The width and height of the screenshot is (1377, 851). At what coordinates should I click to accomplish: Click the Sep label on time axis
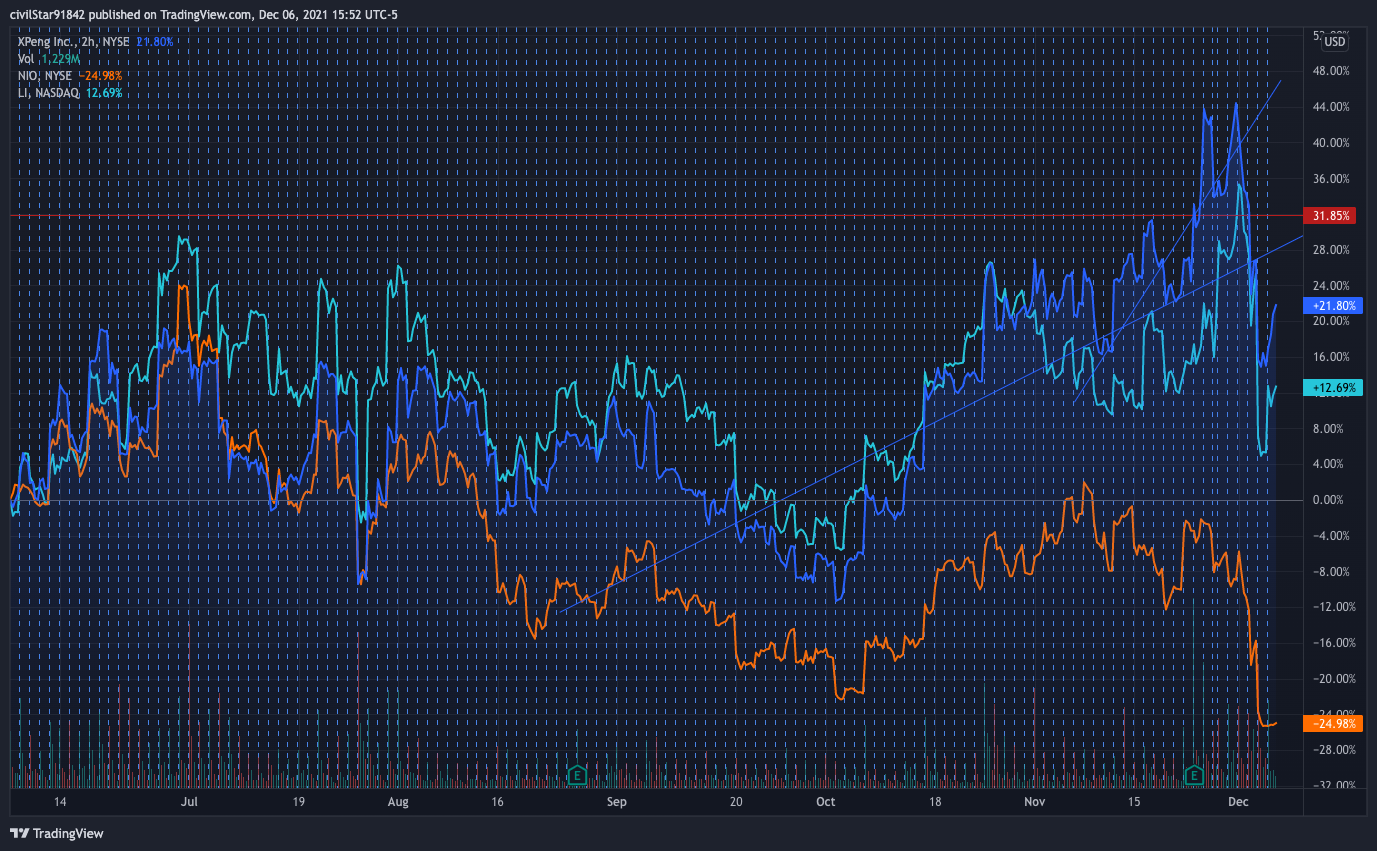[x=616, y=802]
